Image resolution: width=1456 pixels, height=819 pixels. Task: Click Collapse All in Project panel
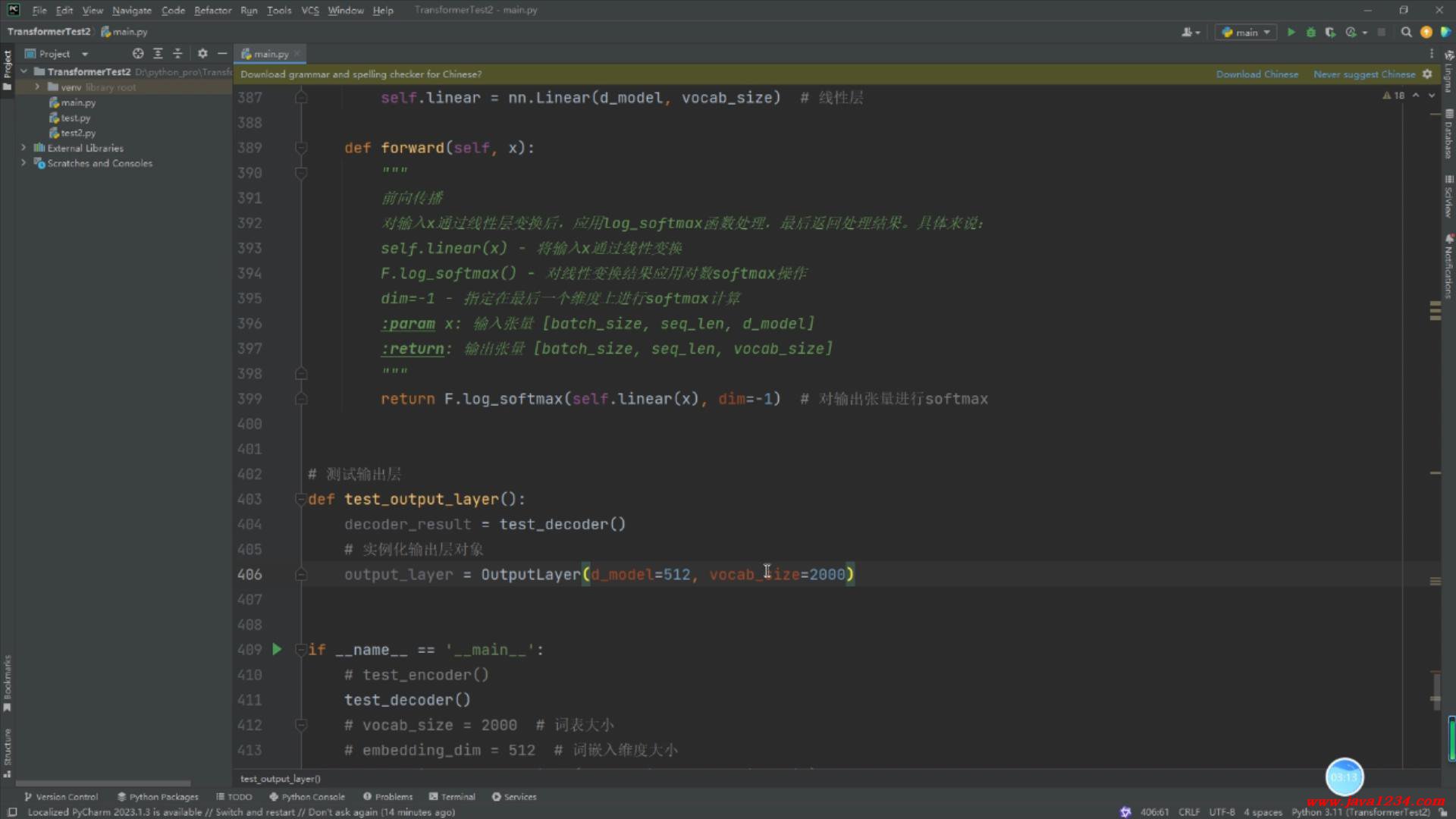pos(177,54)
